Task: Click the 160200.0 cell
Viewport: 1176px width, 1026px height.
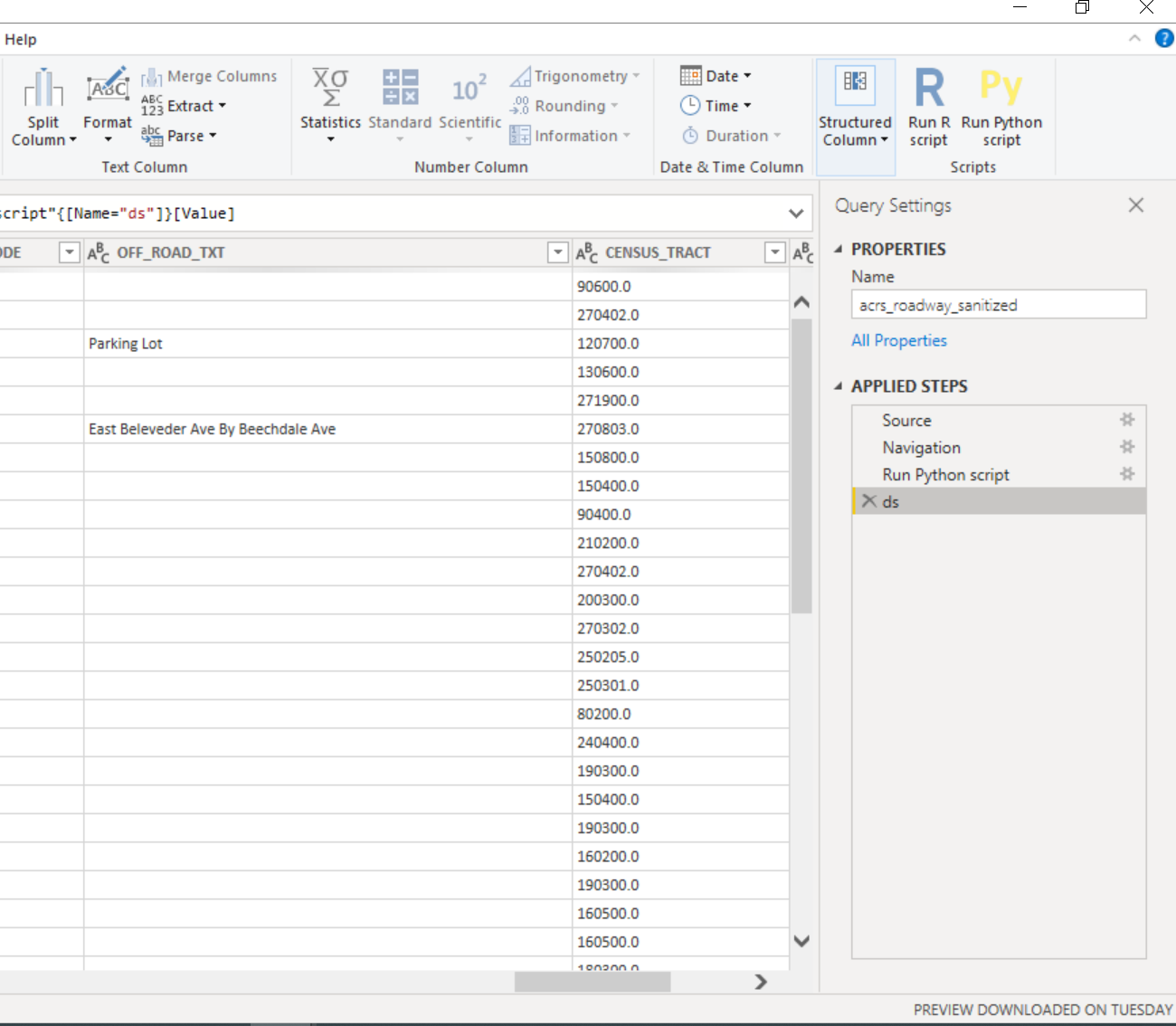Action: click(680, 857)
